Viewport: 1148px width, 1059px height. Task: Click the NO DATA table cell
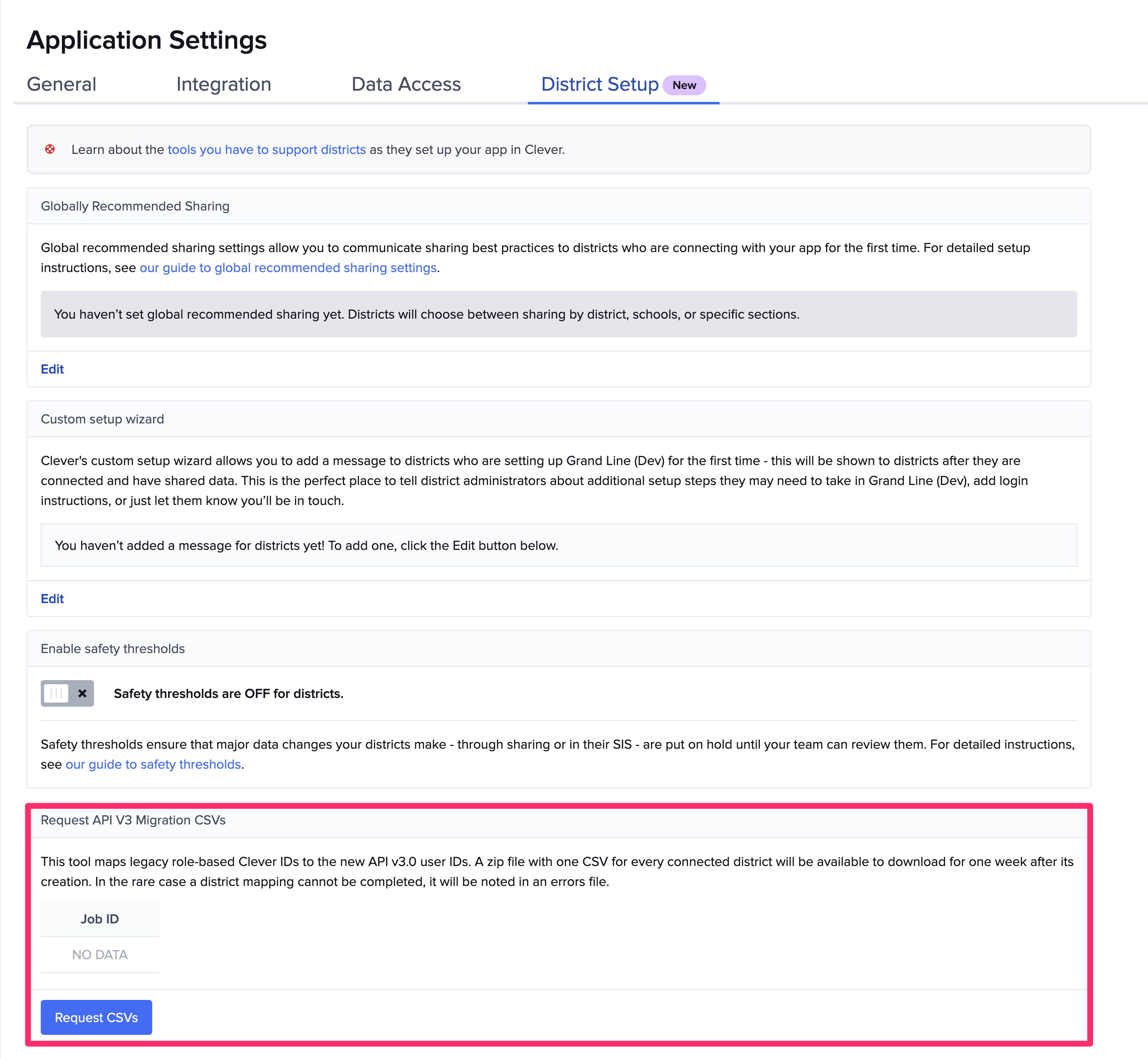pos(100,955)
